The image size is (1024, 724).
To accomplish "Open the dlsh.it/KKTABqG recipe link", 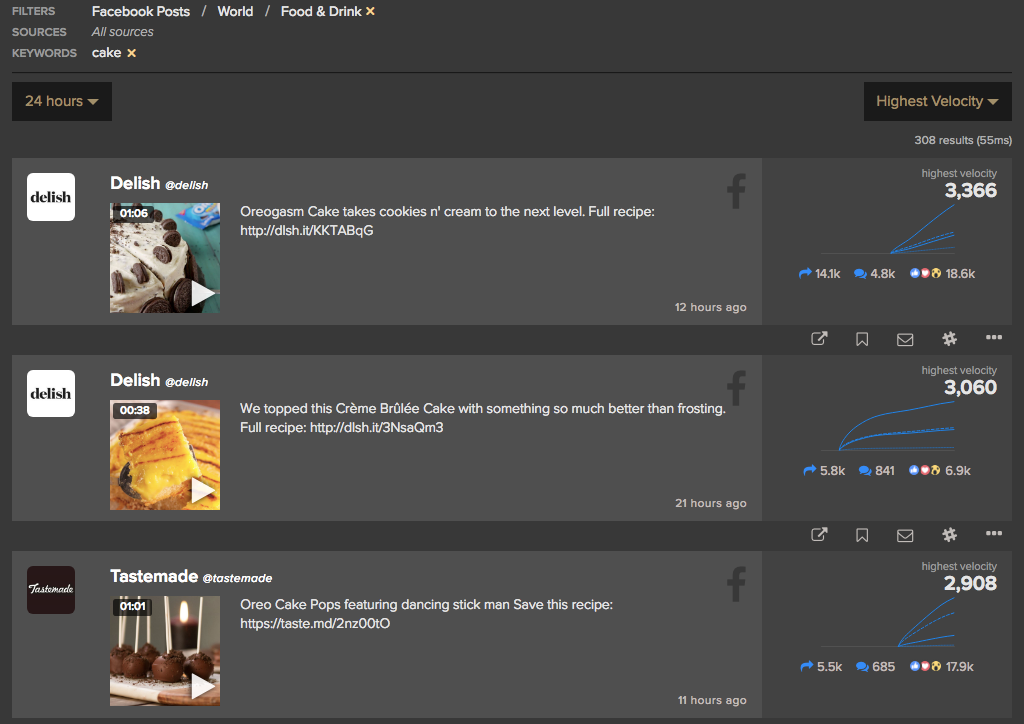I will pyautogui.click(x=306, y=231).
